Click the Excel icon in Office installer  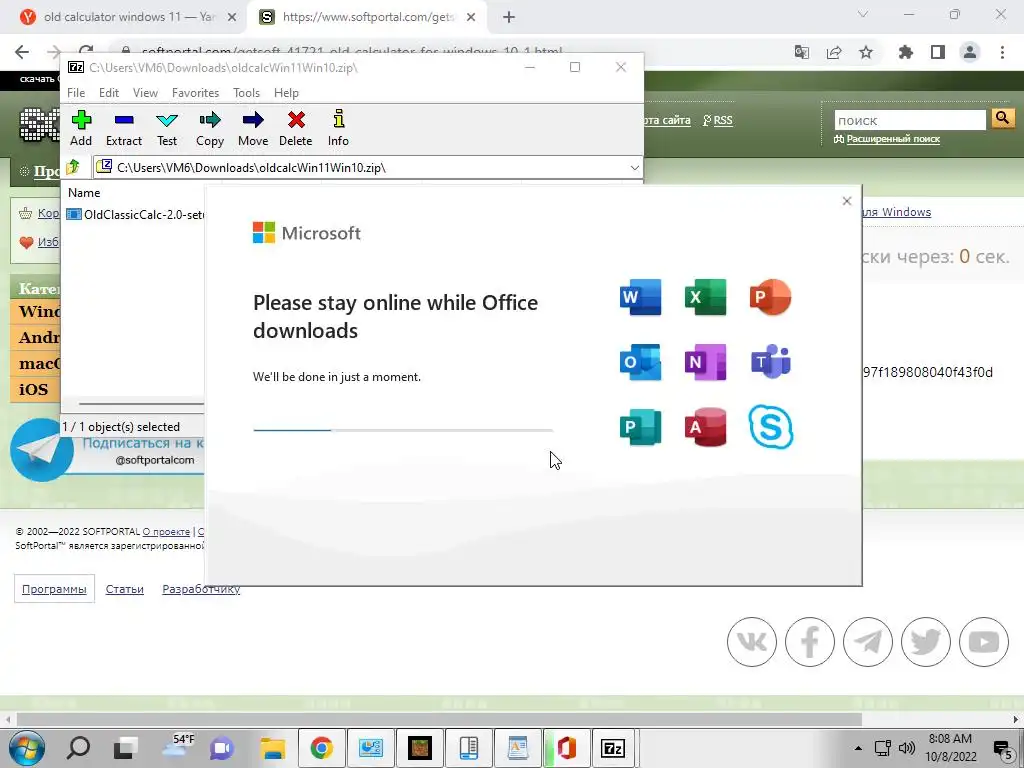click(705, 296)
